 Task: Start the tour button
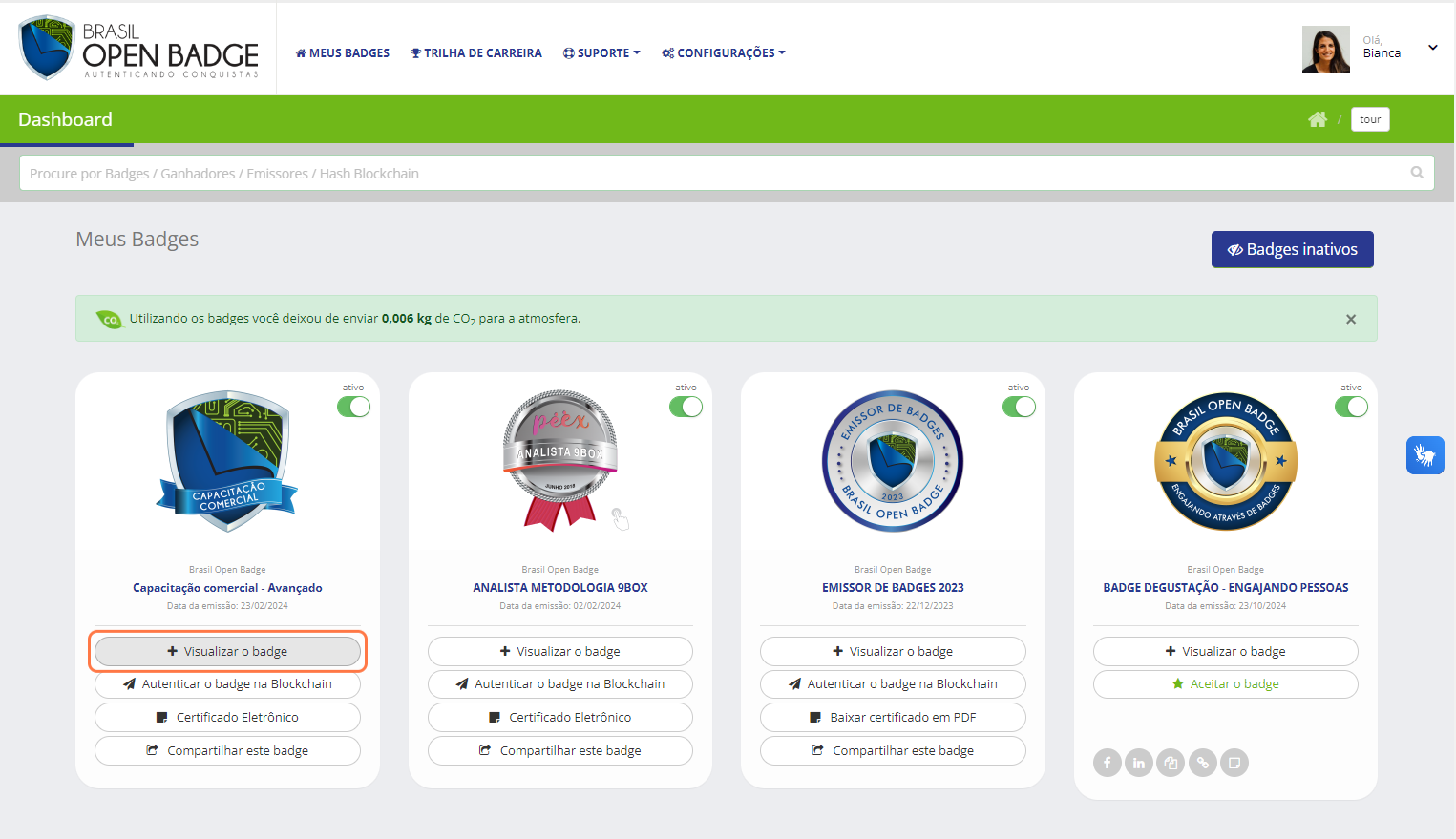[x=1370, y=119]
